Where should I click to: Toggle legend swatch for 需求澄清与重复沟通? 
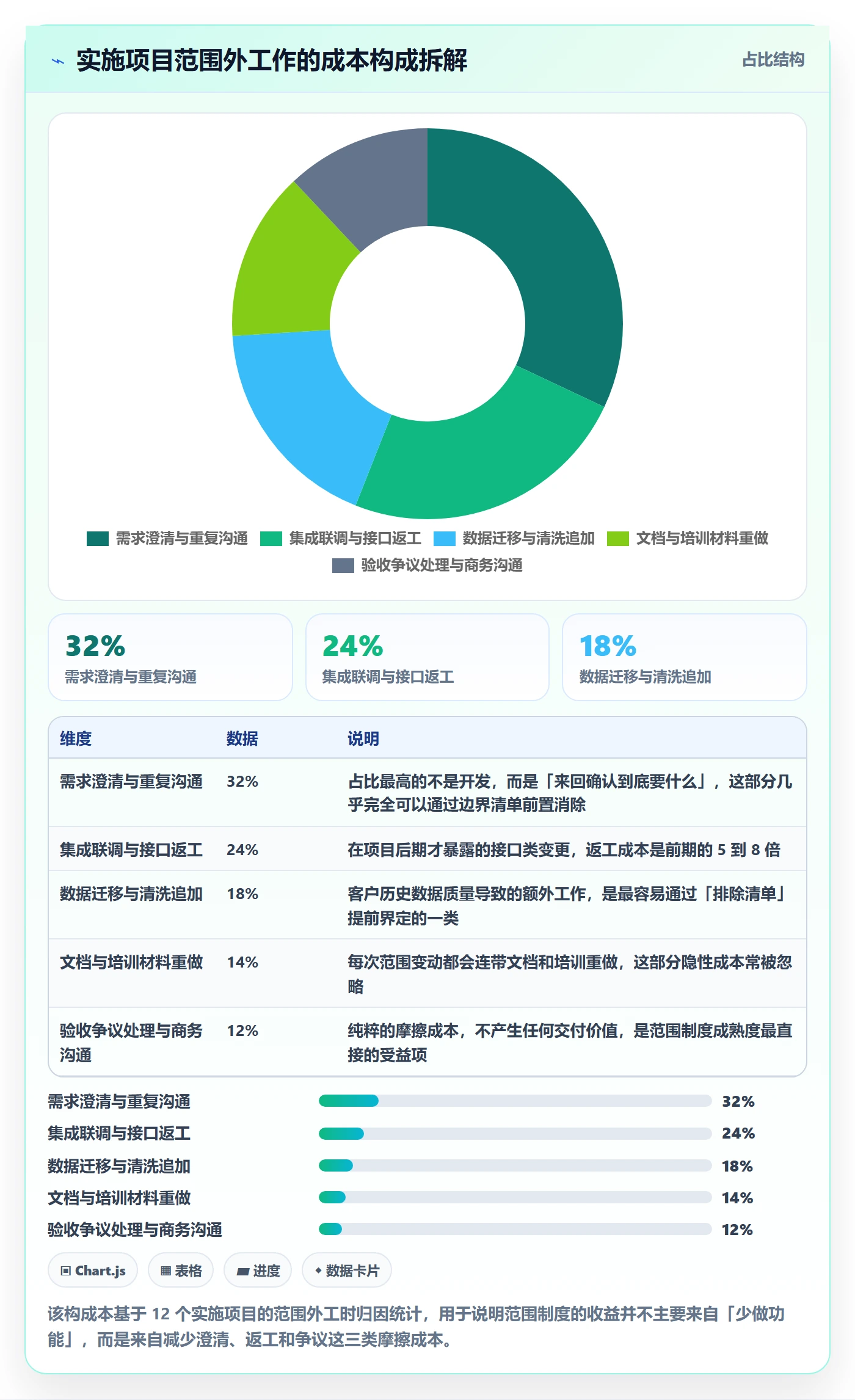point(98,538)
